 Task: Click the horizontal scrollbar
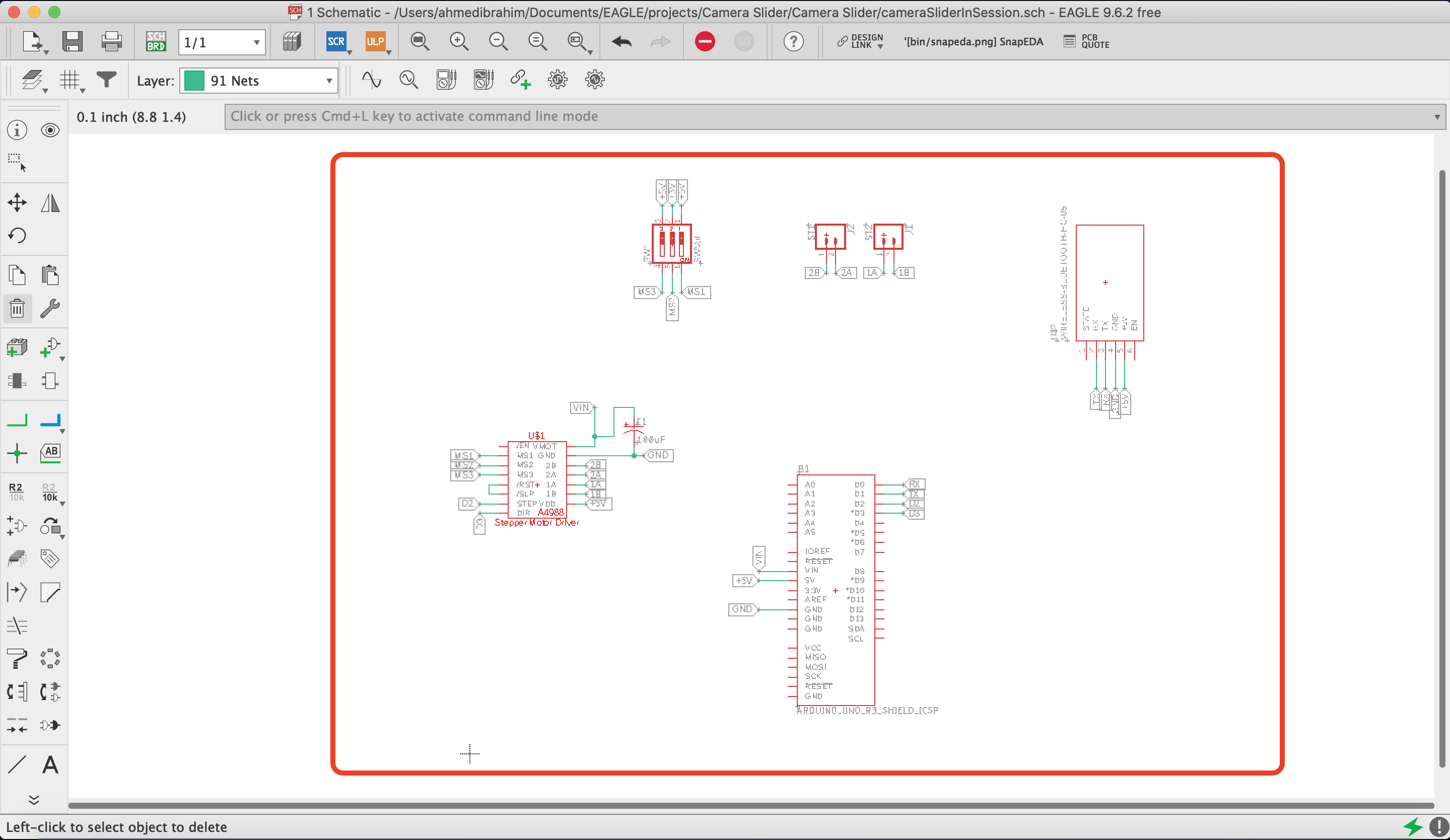click(751, 805)
